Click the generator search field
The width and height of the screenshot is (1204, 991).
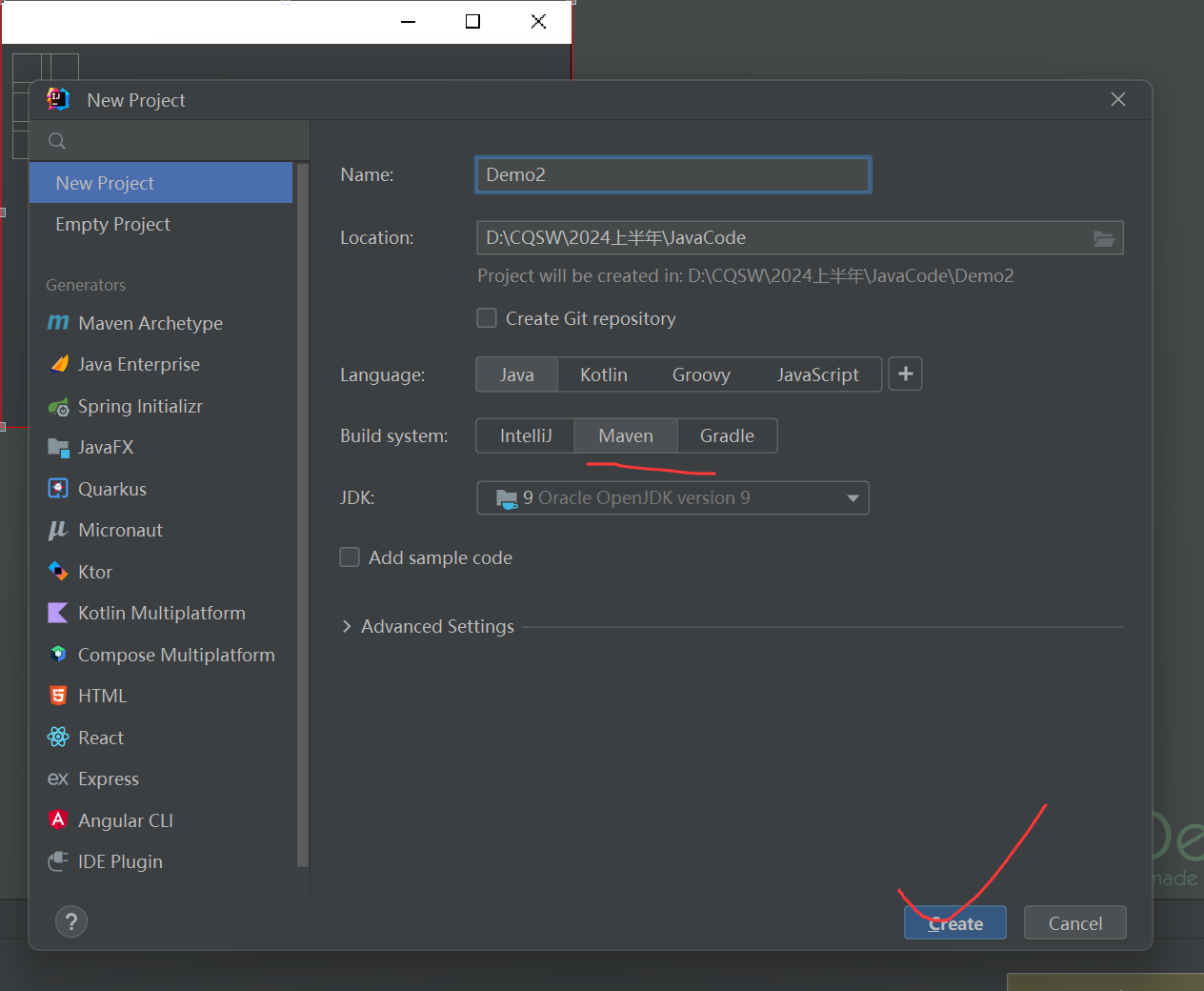(170, 141)
